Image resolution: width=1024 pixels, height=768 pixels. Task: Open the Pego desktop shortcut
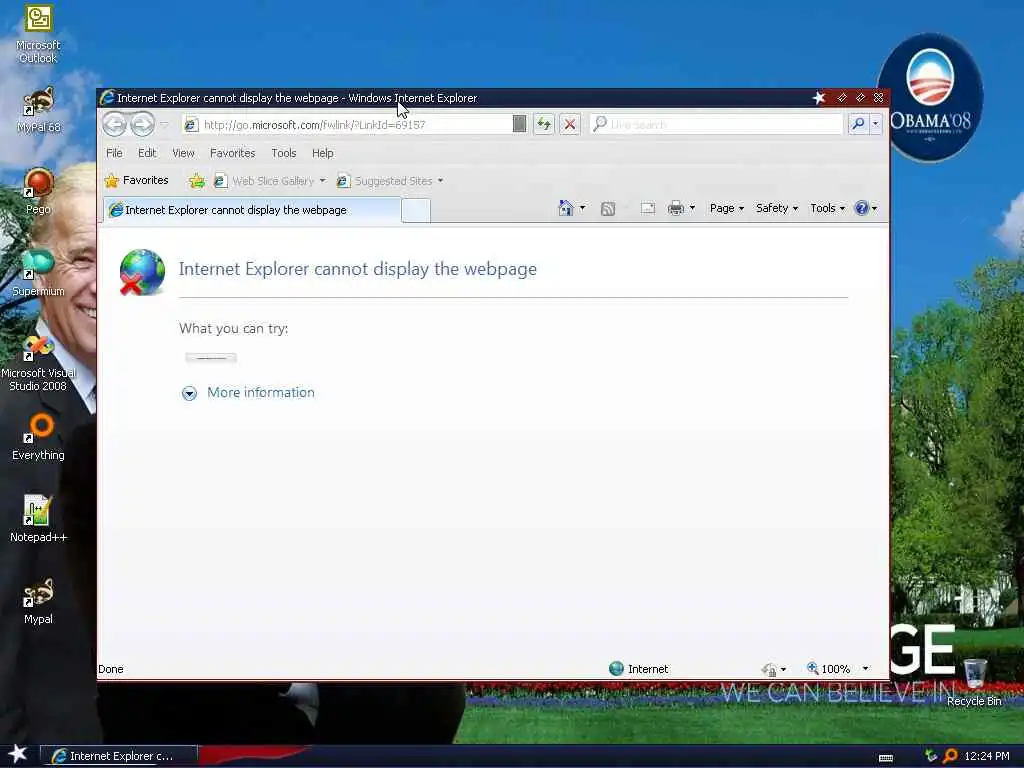tap(38, 191)
